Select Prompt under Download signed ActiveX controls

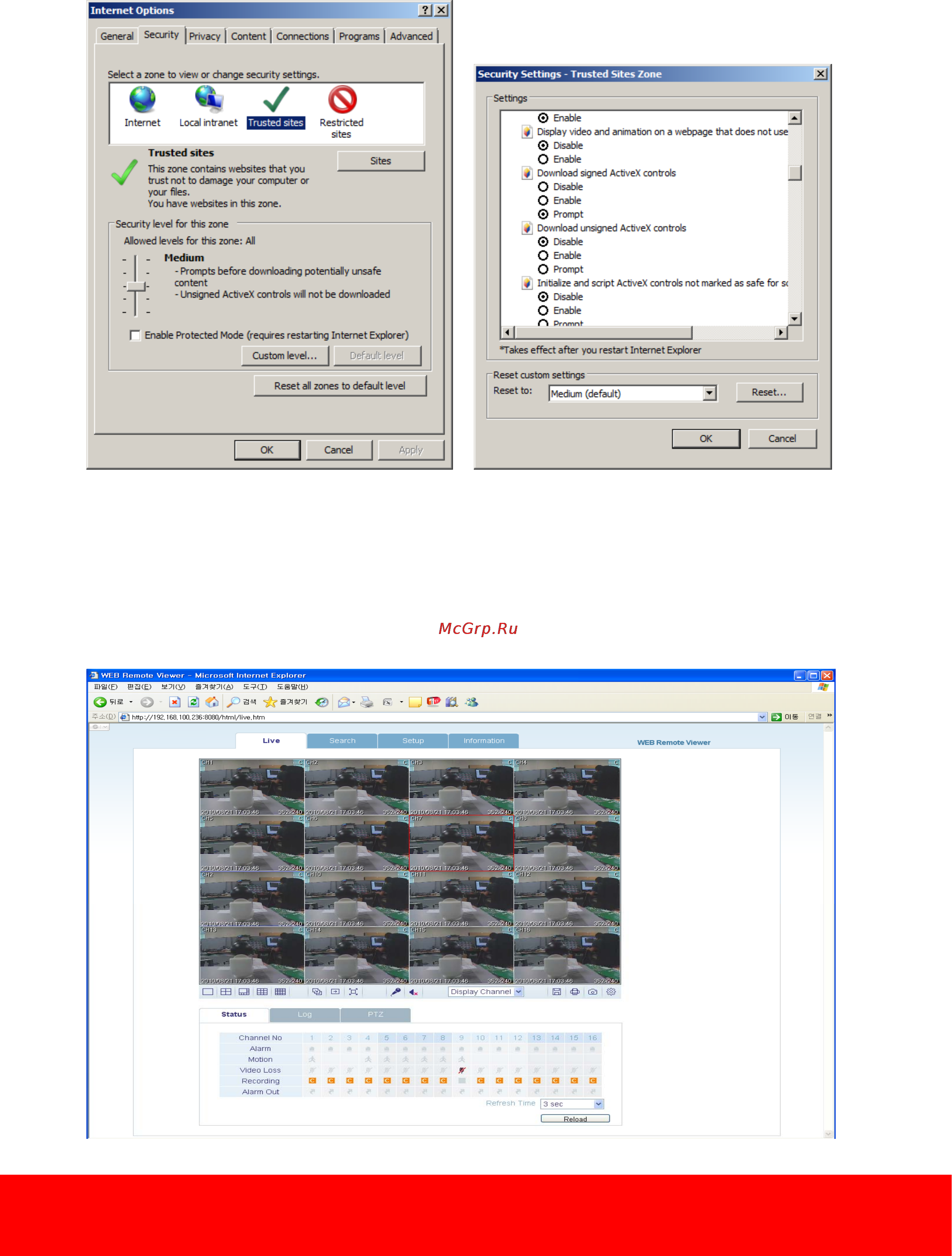pyautogui.click(x=543, y=215)
